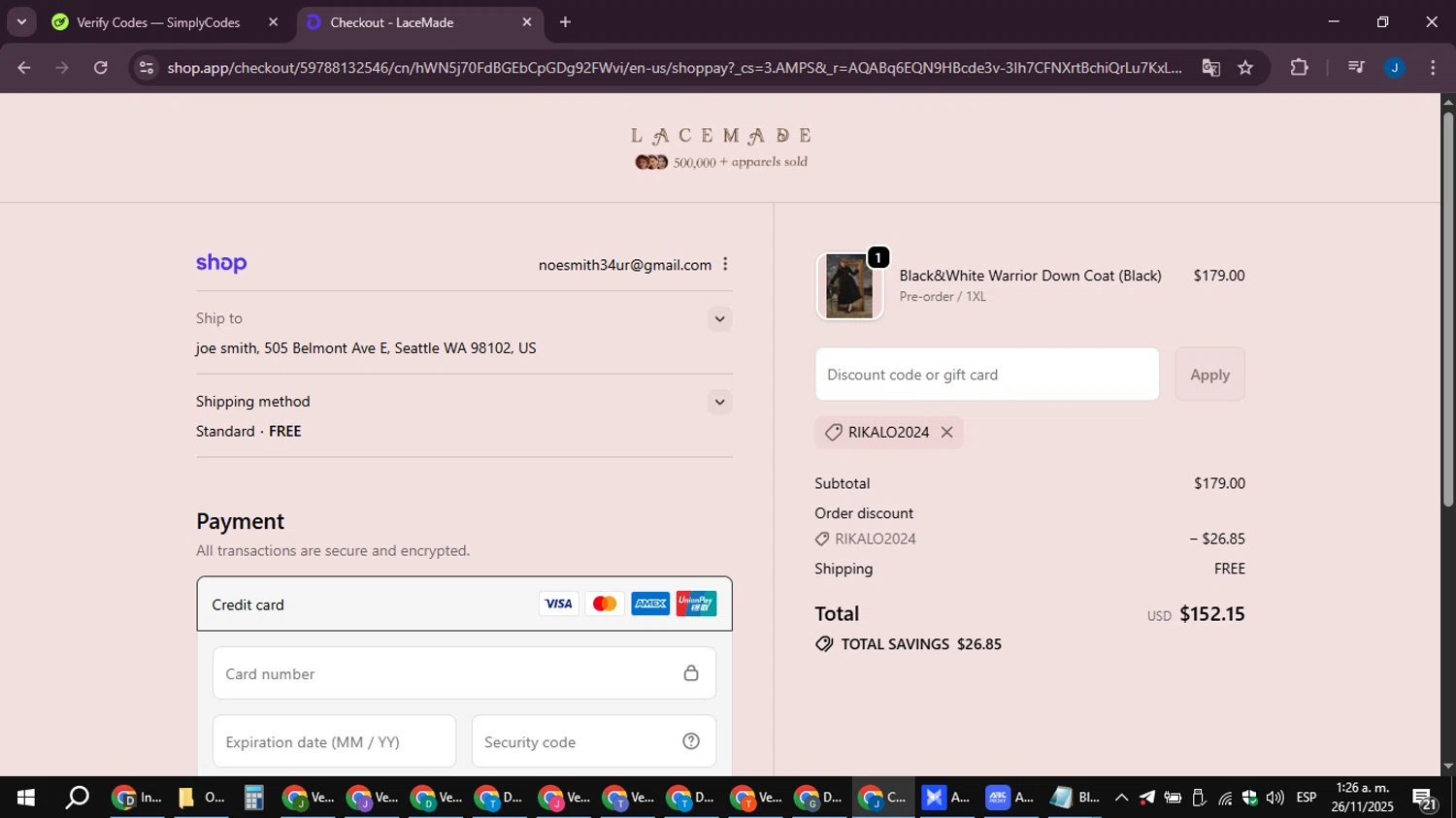This screenshot has width=1456, height=818.
Task: Click the Mastercard logo
Action: tap(605, 604)
